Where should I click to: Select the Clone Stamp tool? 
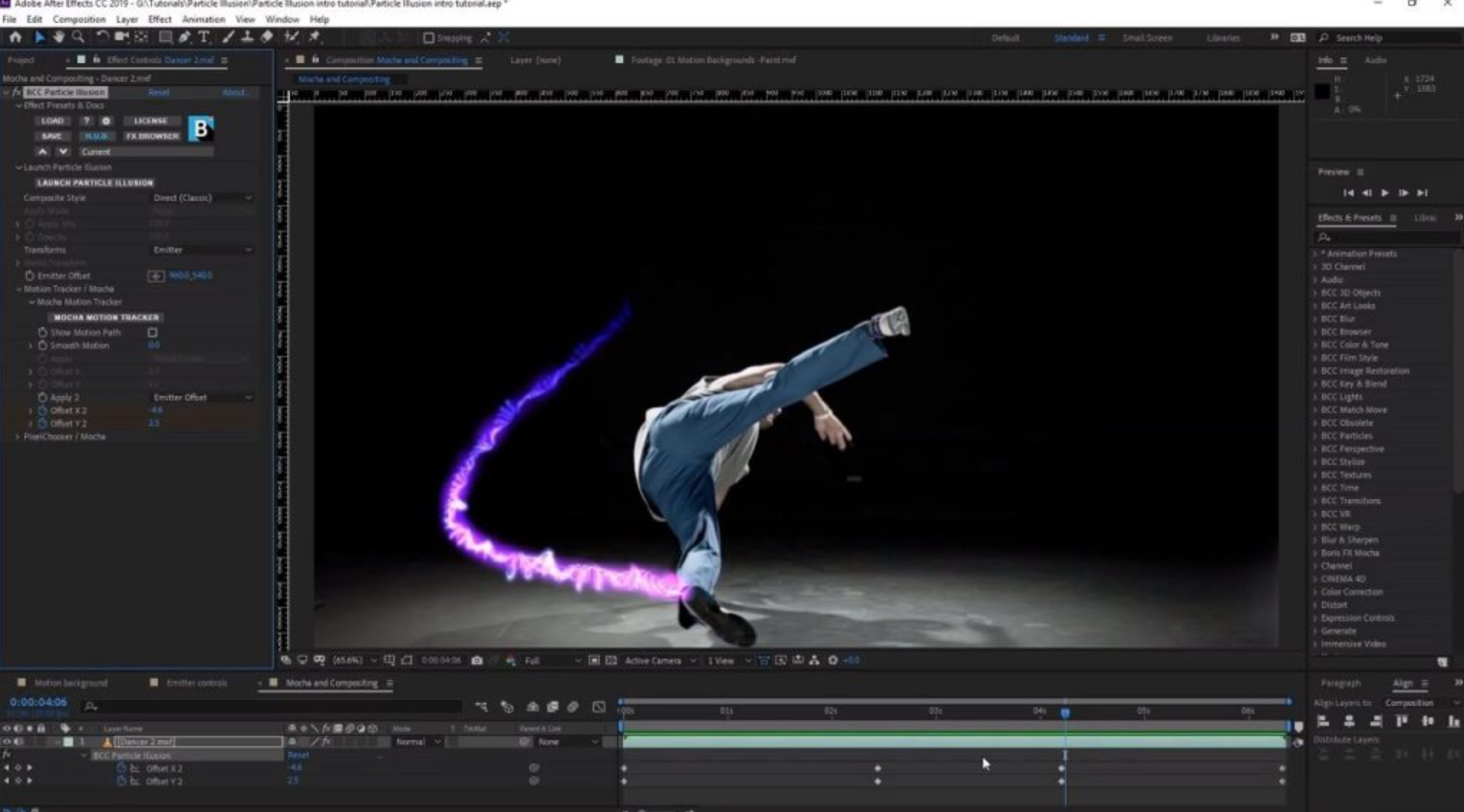coord(247,37)
